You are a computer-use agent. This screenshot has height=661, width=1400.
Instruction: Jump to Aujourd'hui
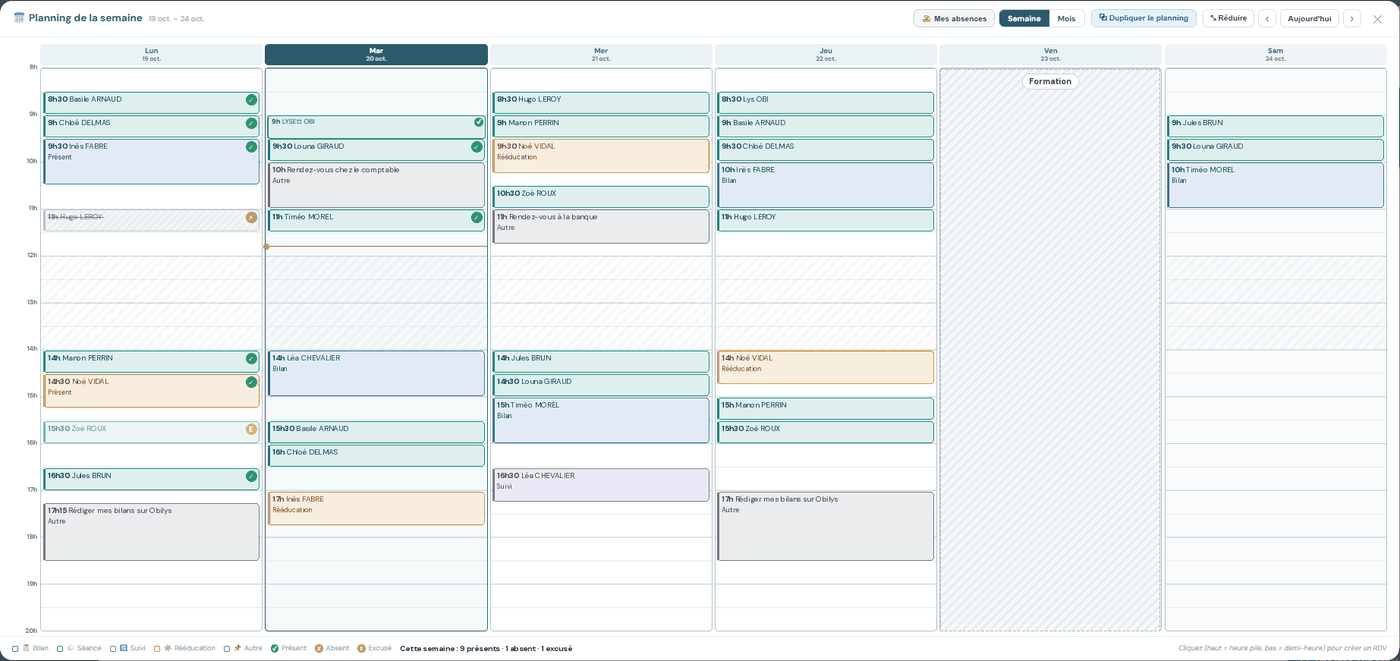pos(1310,18)
